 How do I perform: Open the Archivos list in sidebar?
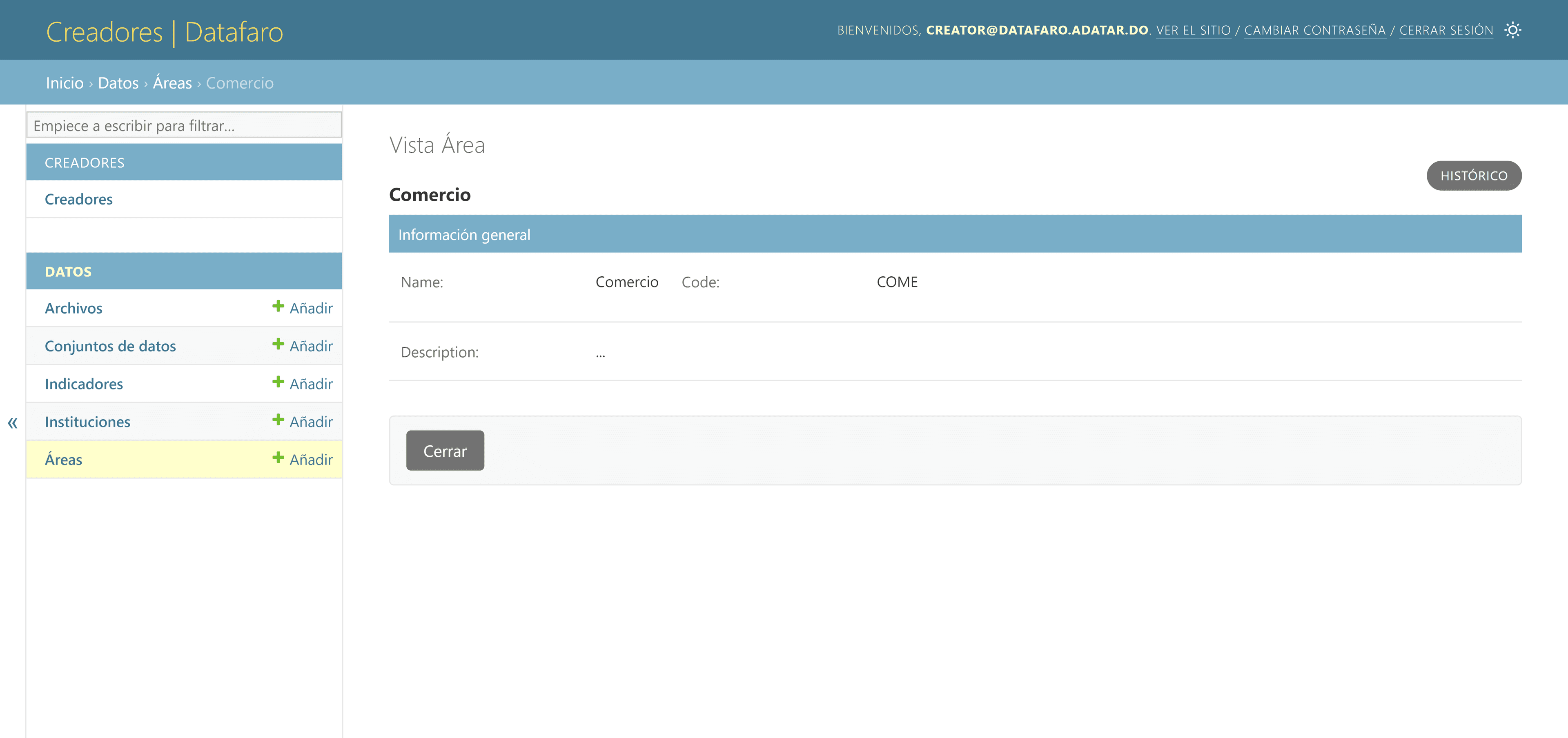[73, 309]
